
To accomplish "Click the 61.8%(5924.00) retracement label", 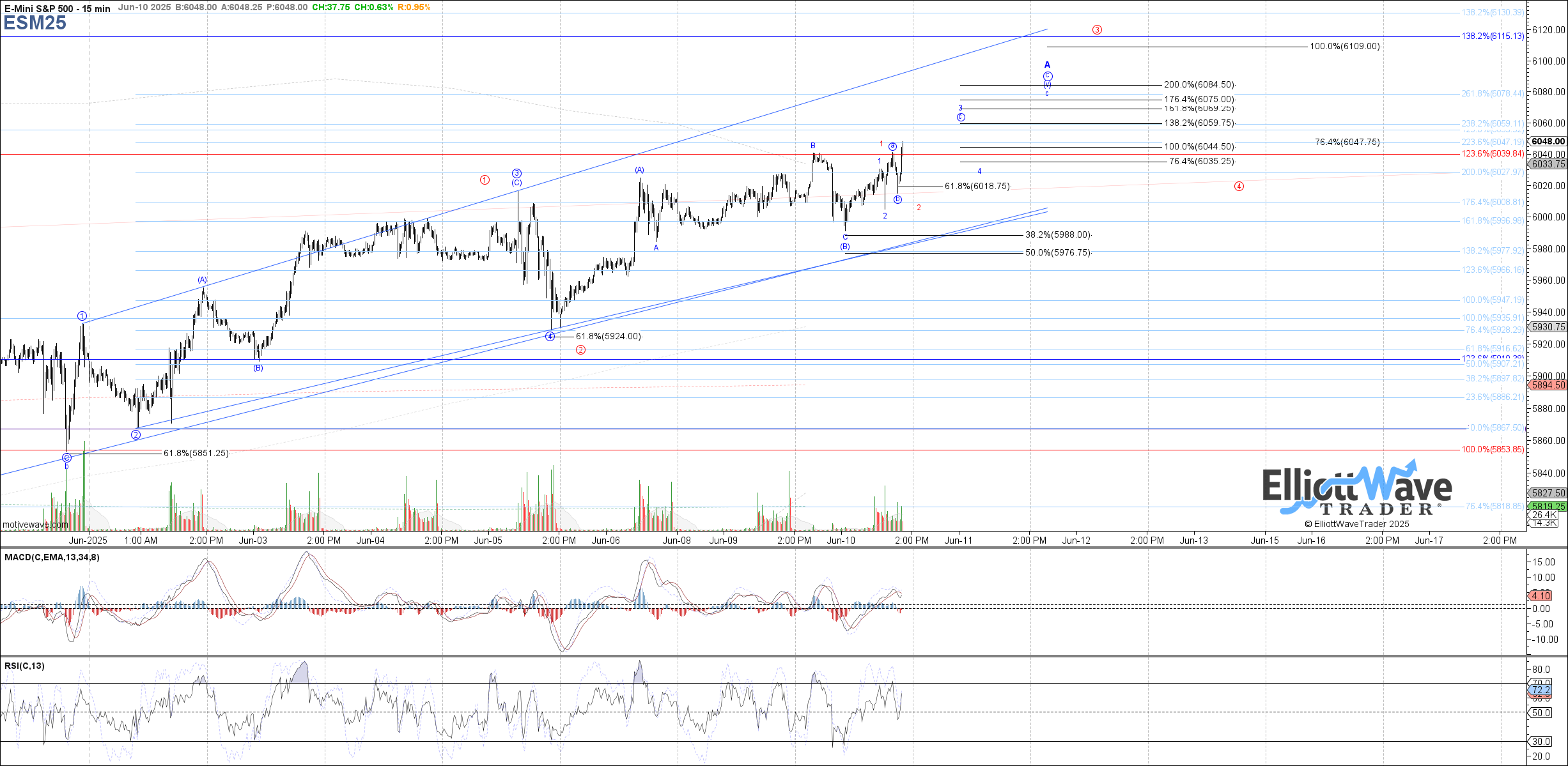I will [x=609, y=337].
